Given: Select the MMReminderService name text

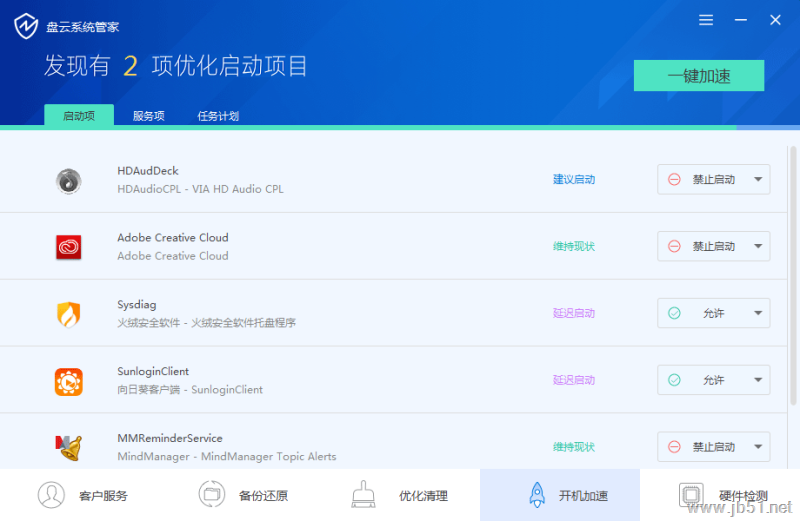Looking at the screenshot, I should [x=170, y=438].
